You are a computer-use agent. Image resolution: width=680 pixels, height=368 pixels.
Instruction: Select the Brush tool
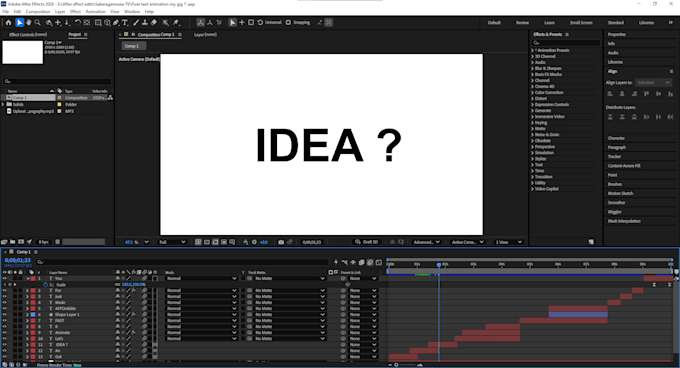click(x=136, y=23)
